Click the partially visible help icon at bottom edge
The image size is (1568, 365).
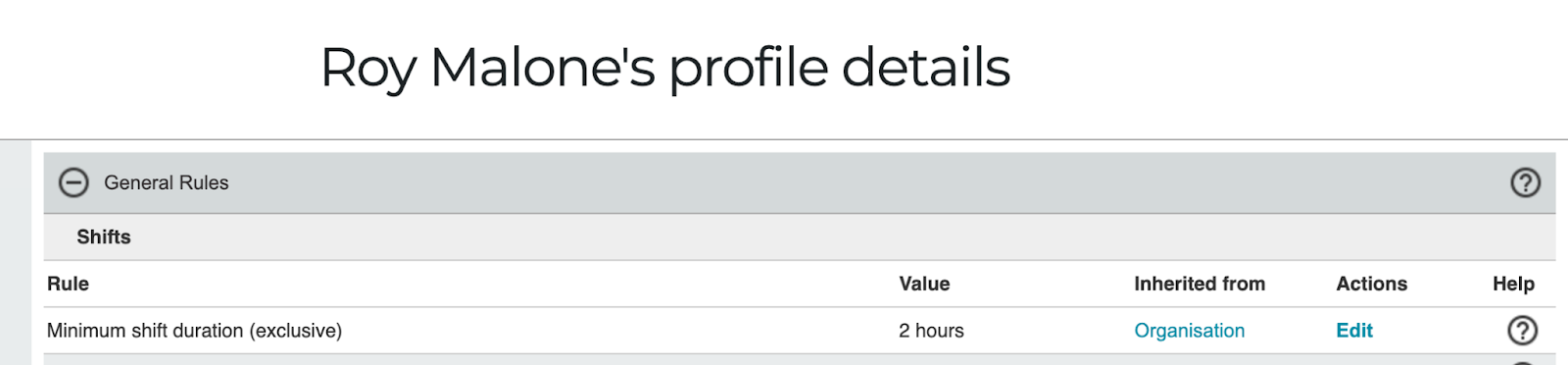click(1522, 362)
